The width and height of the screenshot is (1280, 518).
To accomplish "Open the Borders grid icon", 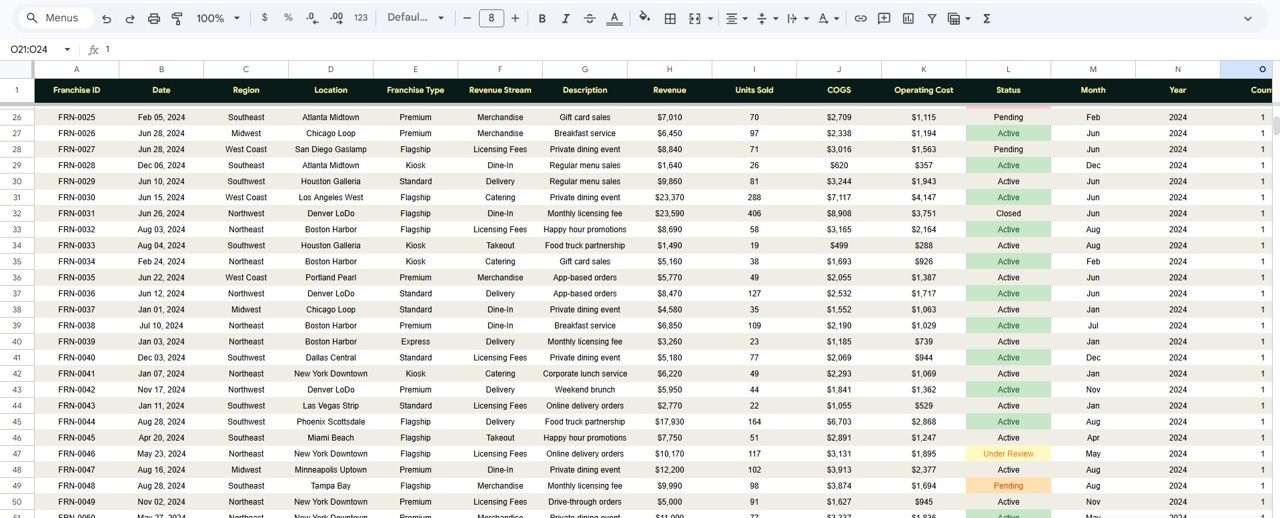I will point(670,18).
